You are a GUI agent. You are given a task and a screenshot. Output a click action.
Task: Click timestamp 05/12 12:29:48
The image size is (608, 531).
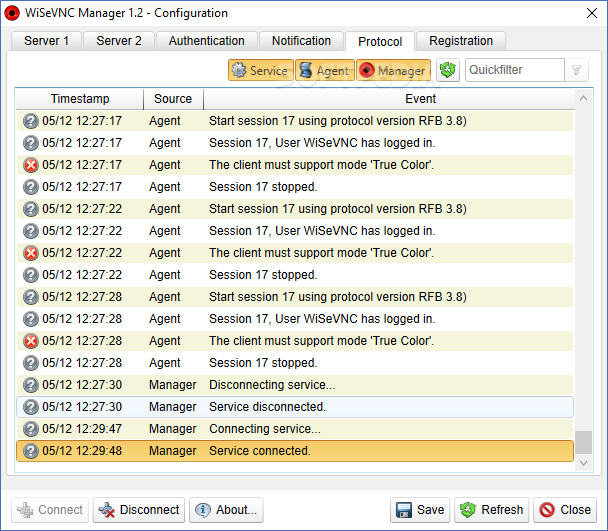tap(82, 451)
